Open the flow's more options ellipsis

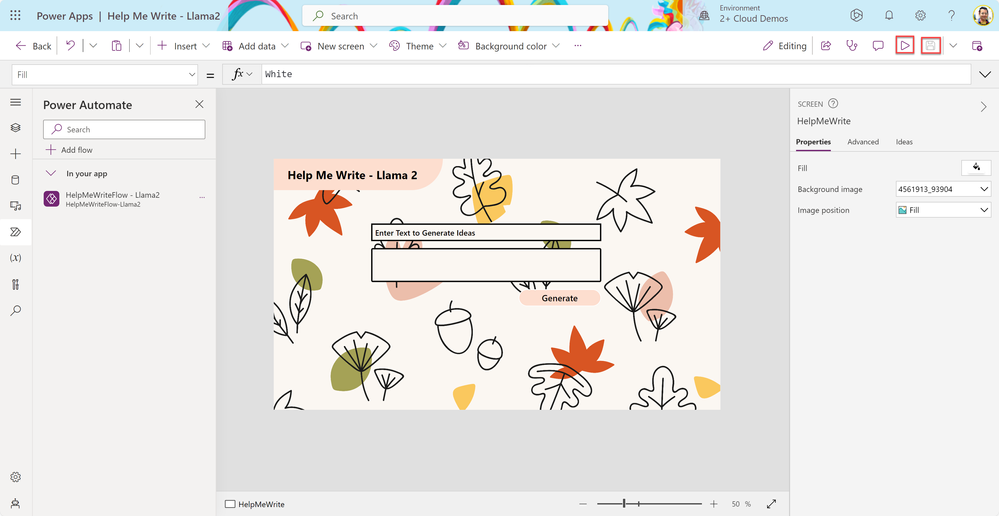point(202,198)
